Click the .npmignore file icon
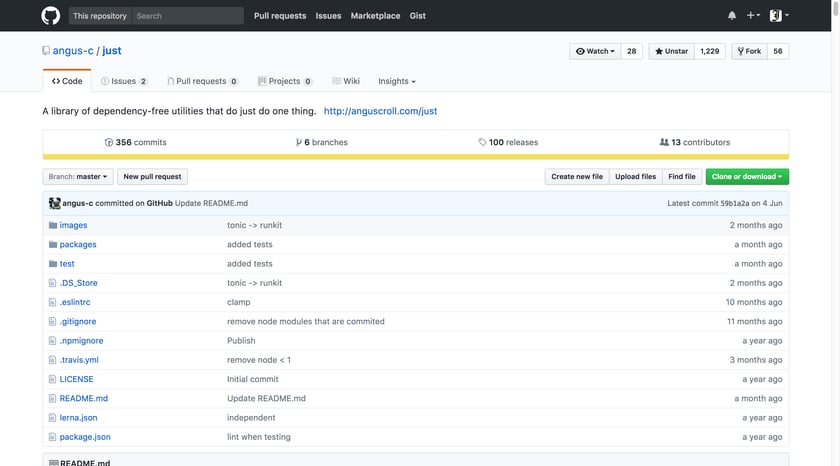This screenshot has height=466, width=840. point(52,341)
